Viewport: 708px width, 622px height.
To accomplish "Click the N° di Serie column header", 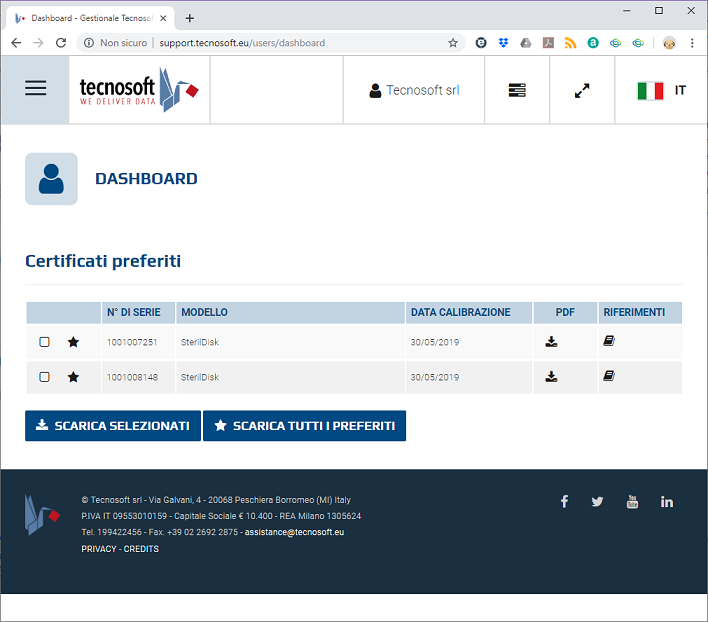I will pyautogui.click(x=138, y=312).
